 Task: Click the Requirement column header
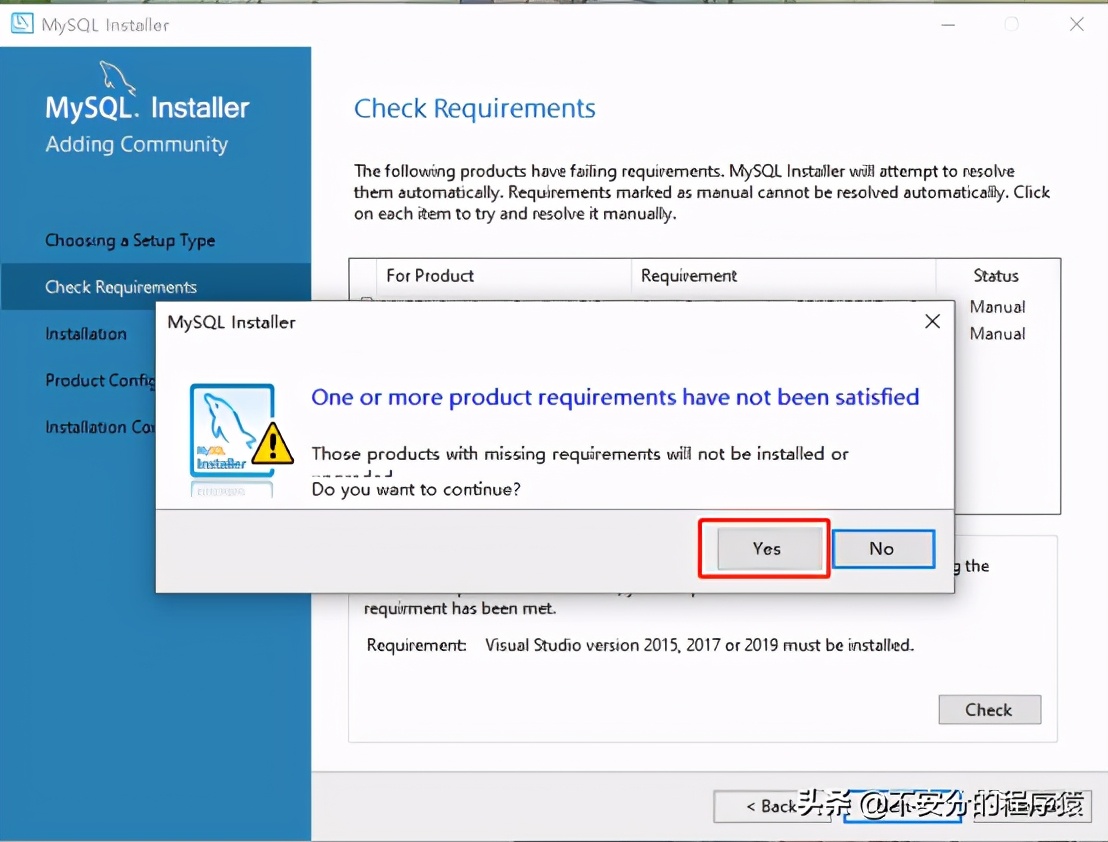tap(688, 275)
